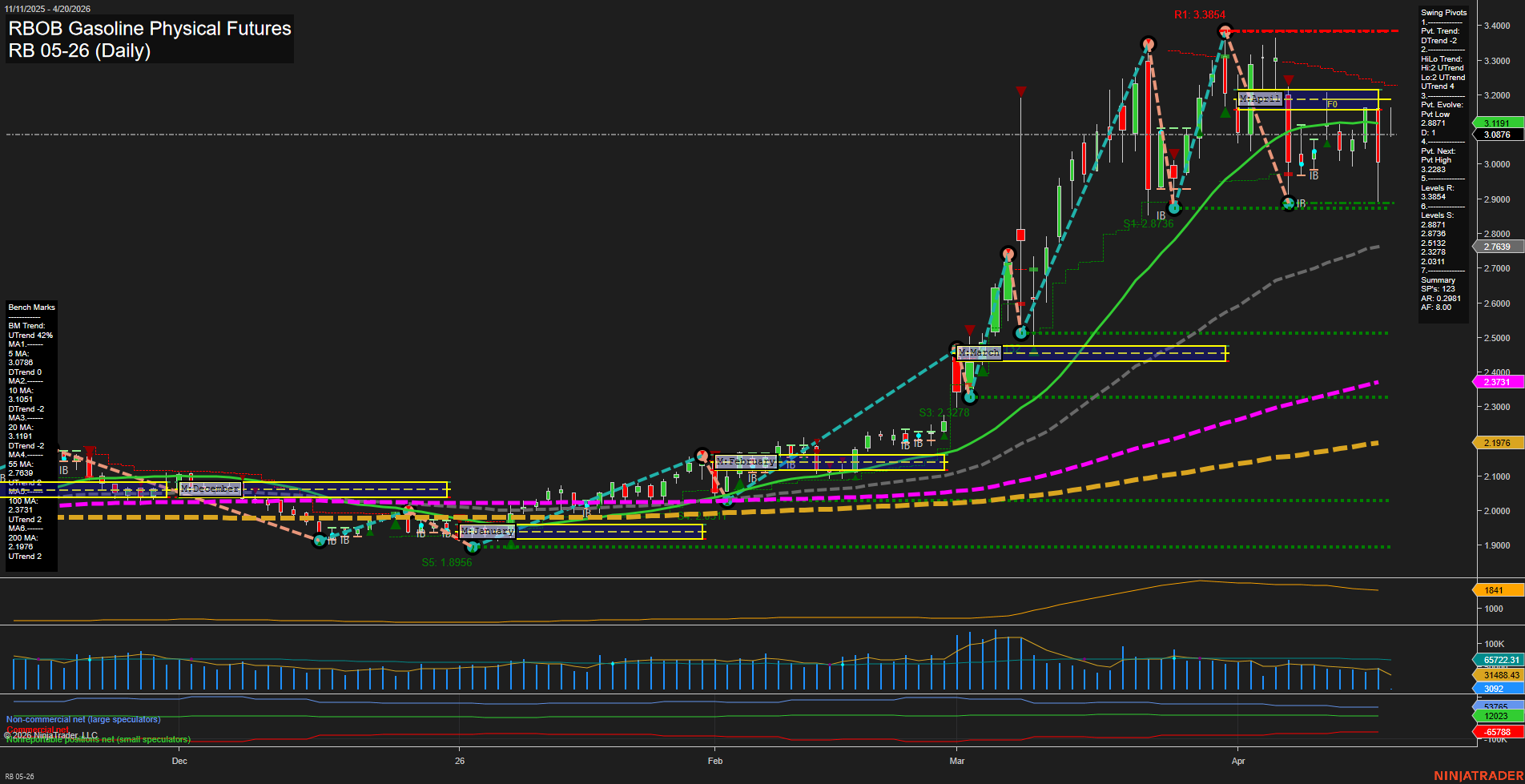Click the M:April monthly range label
This screenshot has height=784, width=1525.
pos(1259,99)
